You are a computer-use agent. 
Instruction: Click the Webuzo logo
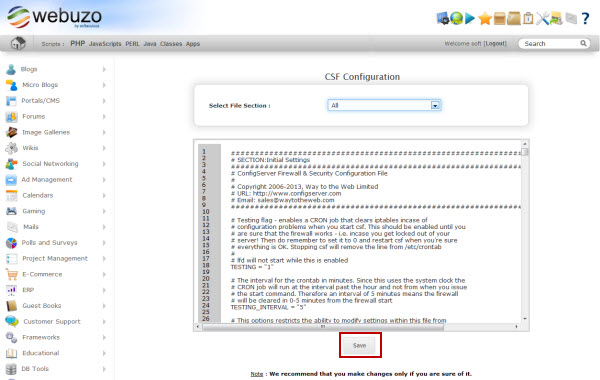point(54,17)
